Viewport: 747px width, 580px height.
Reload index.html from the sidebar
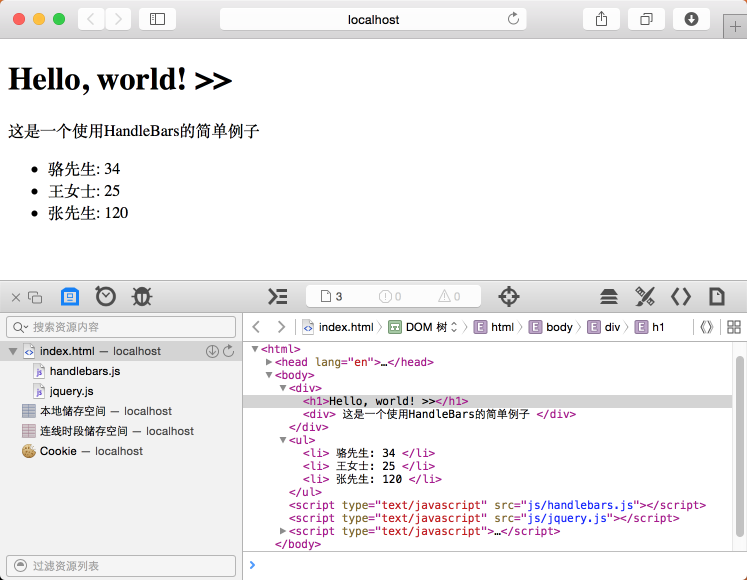(229, 351)
